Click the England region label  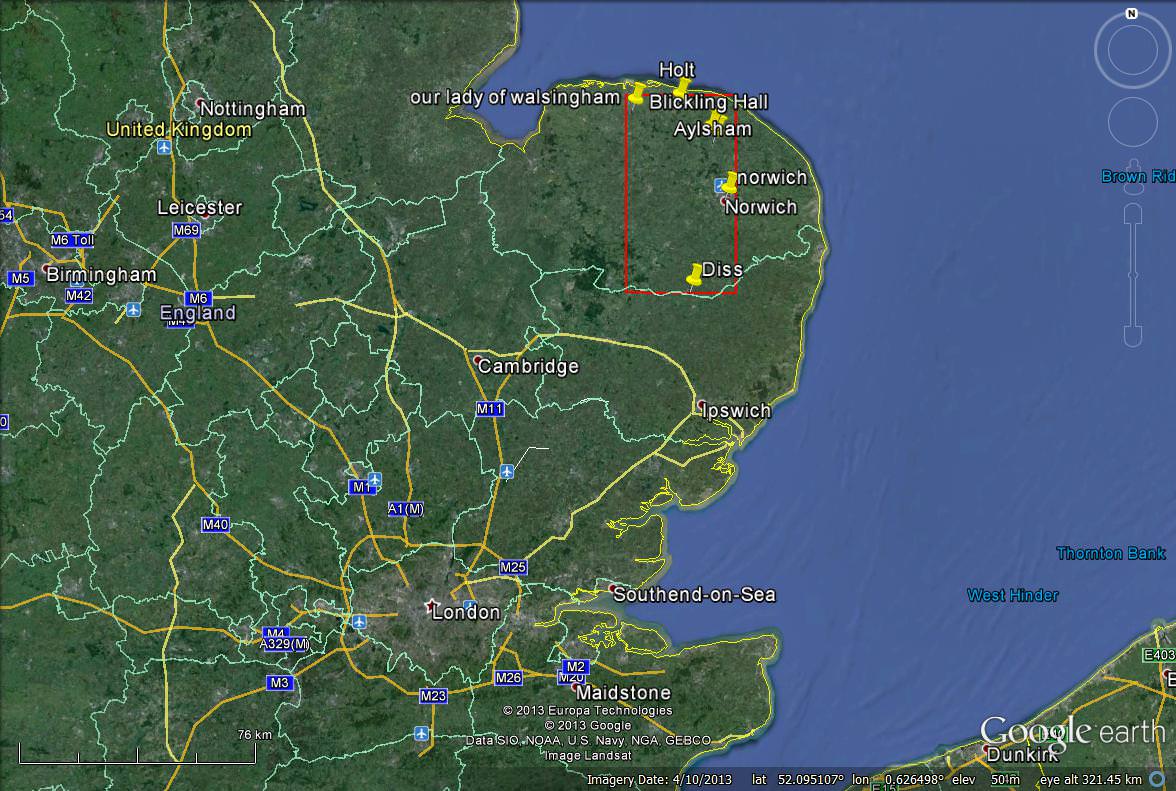tap(198, 313)
